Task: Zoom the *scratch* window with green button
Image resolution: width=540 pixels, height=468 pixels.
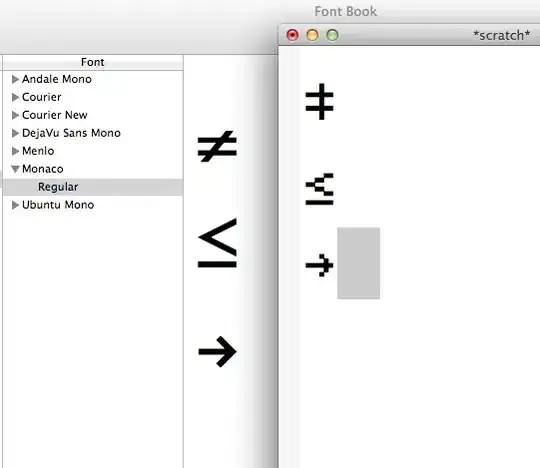Action: (x=332, y=35)
